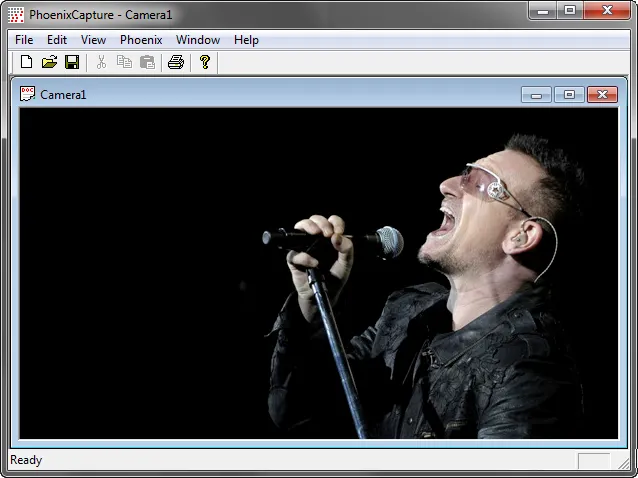The height and width of the screenshot is (478, 638).
Task: Click the Open folder toolbar icon
Action: click(x=49, y=62)
